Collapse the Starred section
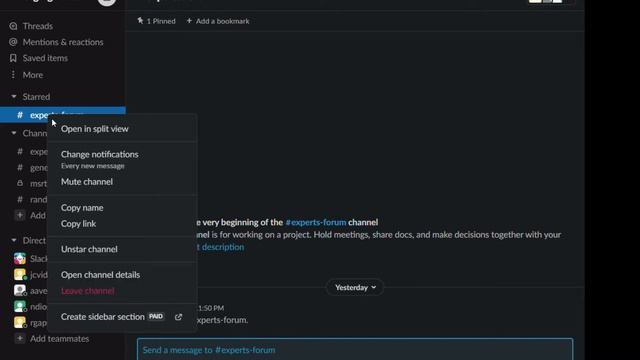This screenshot has height=360, width=640. click(14, 97)
